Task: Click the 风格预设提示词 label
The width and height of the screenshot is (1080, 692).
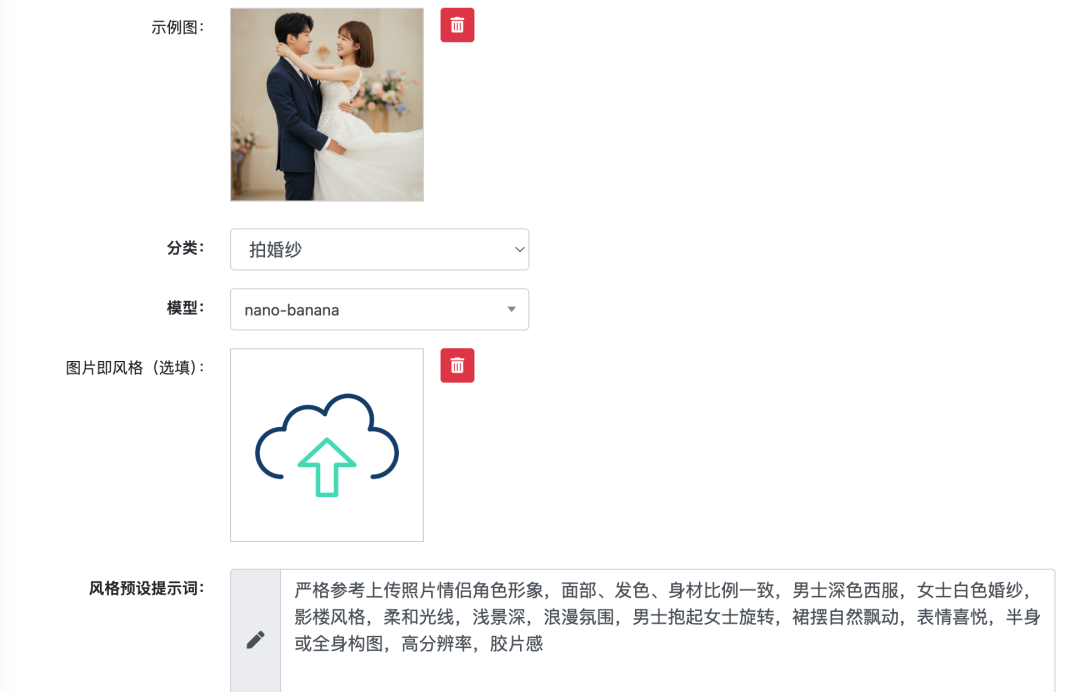Action: [147, 589]
